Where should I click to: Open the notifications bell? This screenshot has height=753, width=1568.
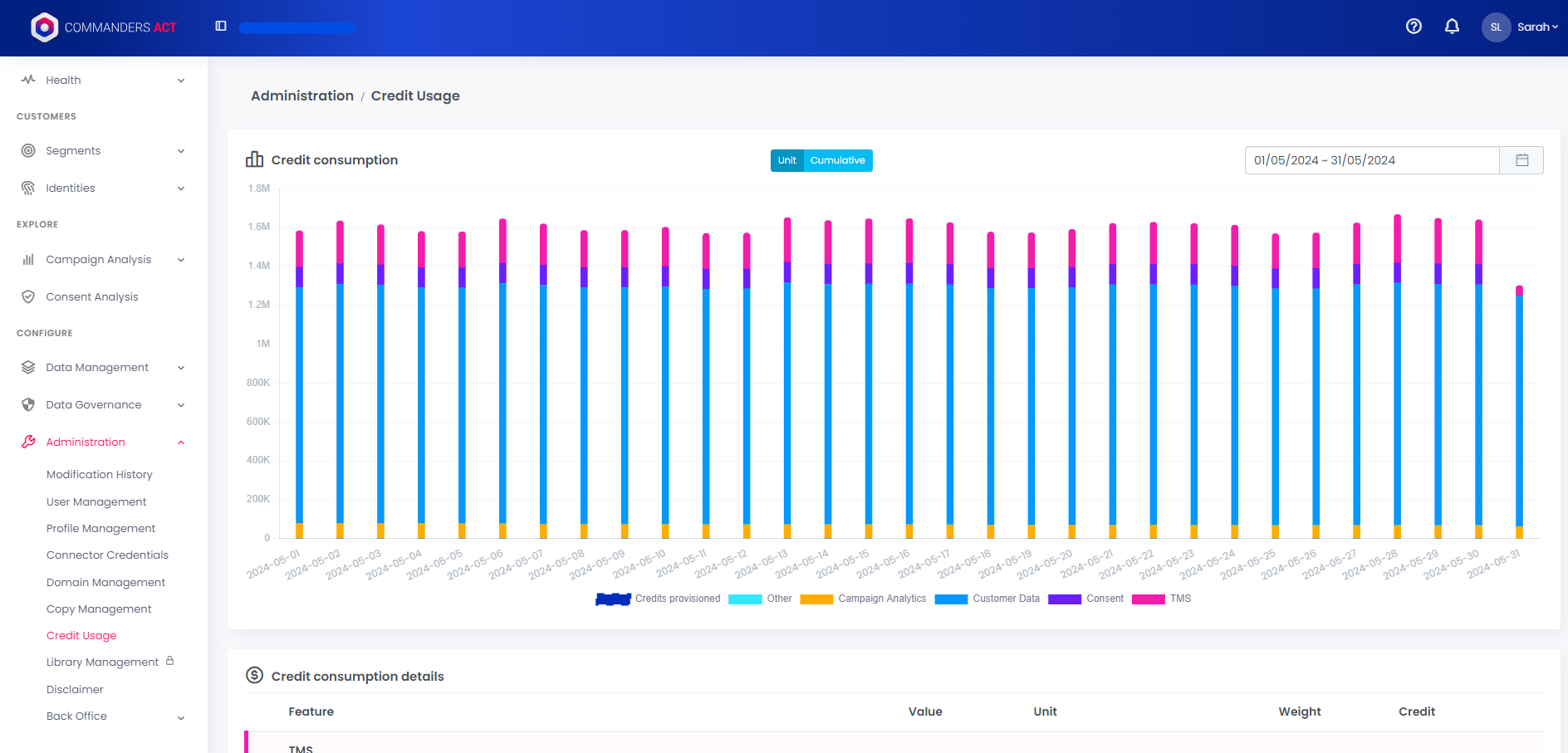point(1452,27)
